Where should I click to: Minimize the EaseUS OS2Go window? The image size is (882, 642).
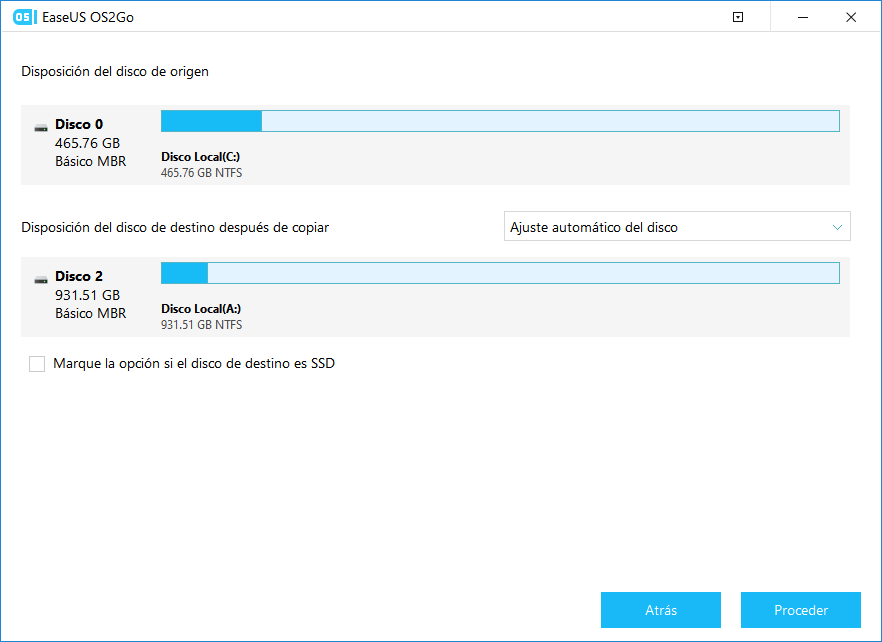(803, 17)
